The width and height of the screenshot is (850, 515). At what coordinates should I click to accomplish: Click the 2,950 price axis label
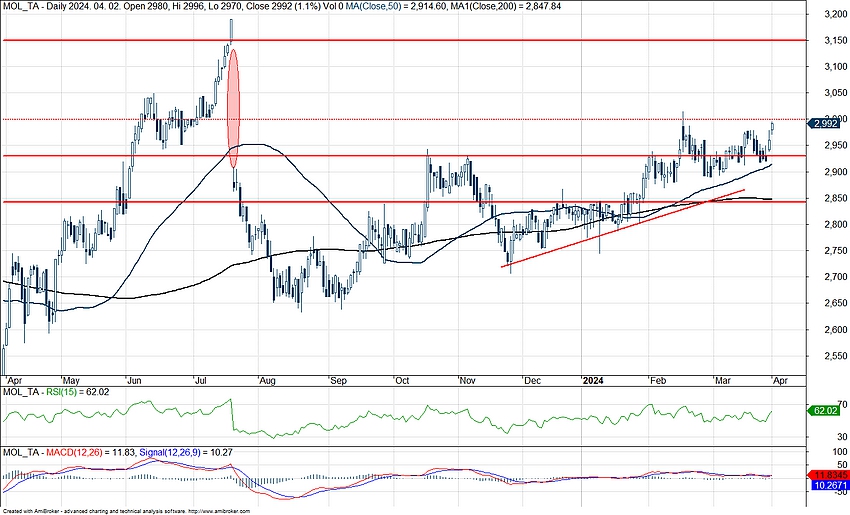pos(835,146)
